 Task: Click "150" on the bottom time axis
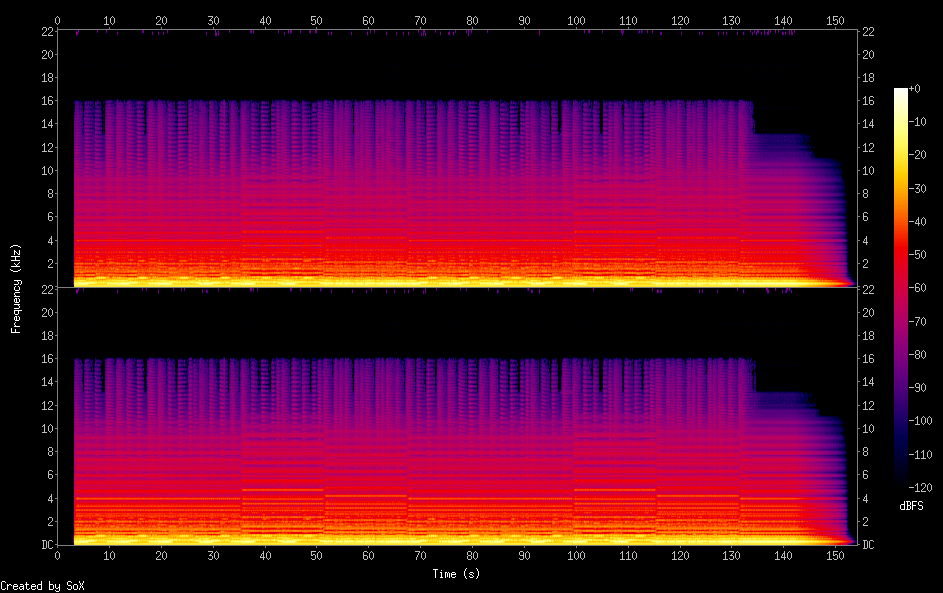pos(835,556)
